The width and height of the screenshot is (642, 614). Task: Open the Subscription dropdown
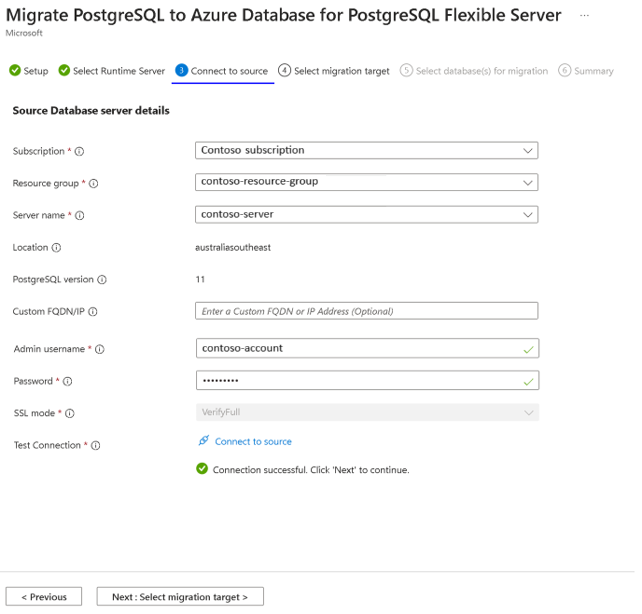[367, 151]
